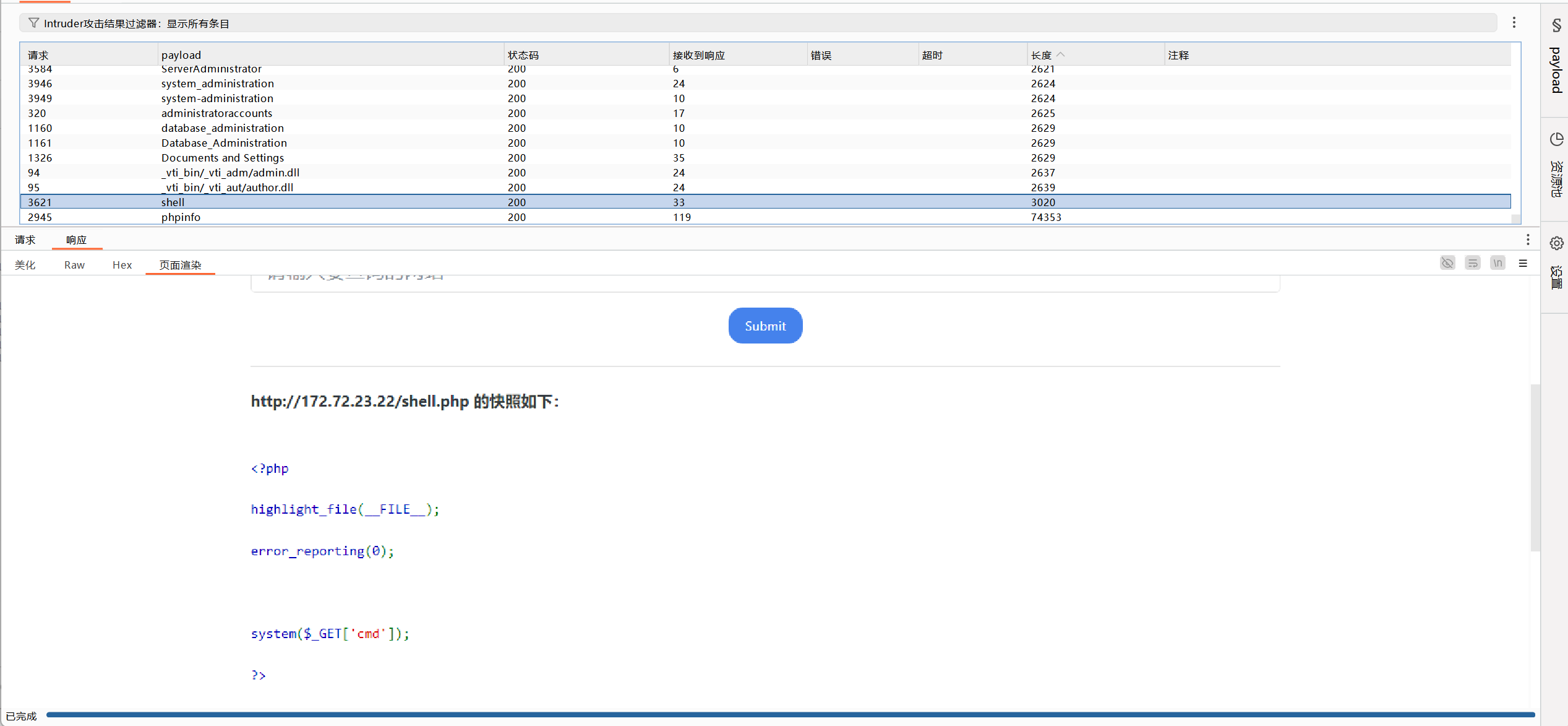Open results table three-dot options menu
The width and height of the screenshot is (1568, 726).
click(1514, 23)
